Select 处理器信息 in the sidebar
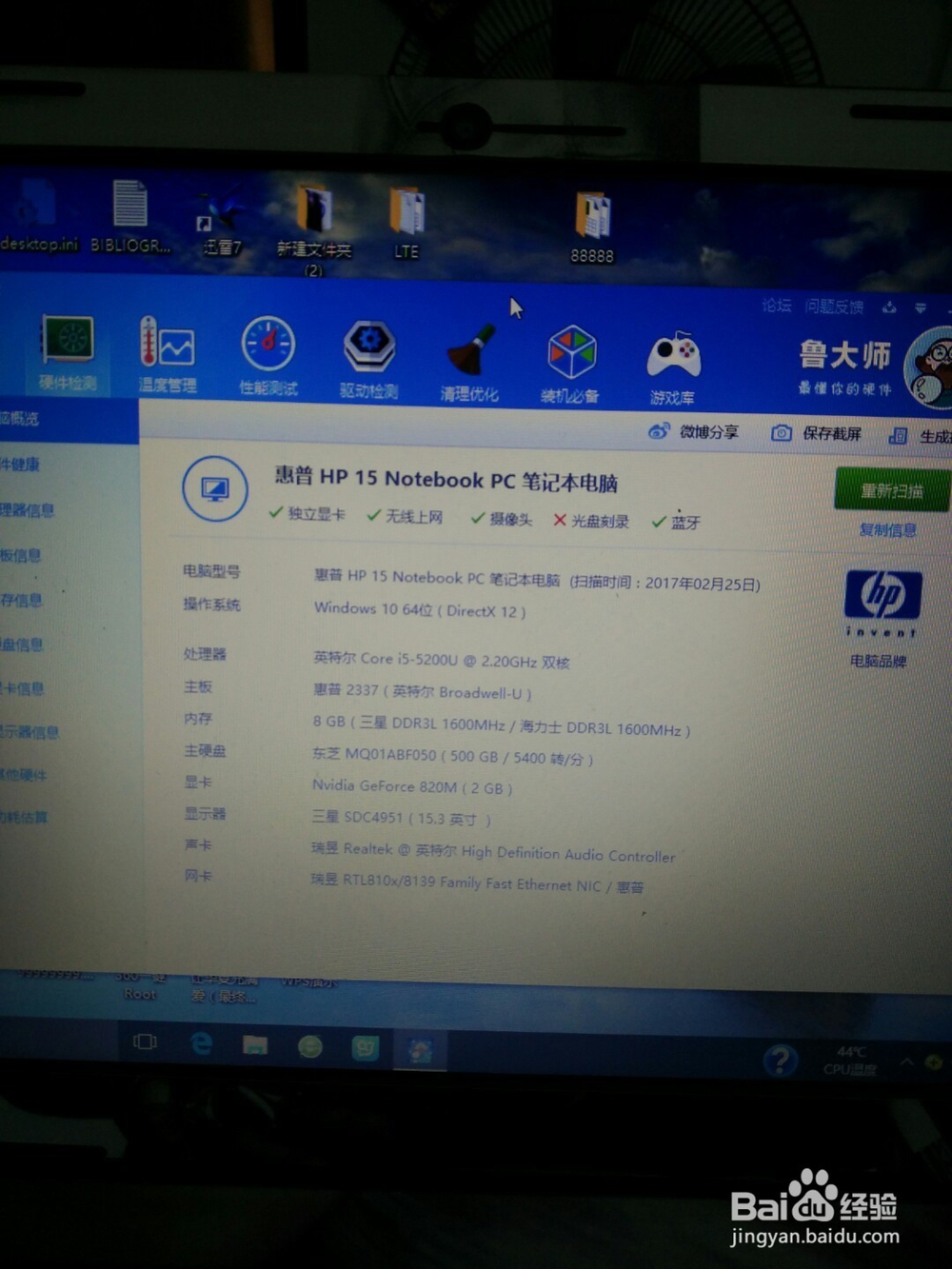 tap(27, 510)
